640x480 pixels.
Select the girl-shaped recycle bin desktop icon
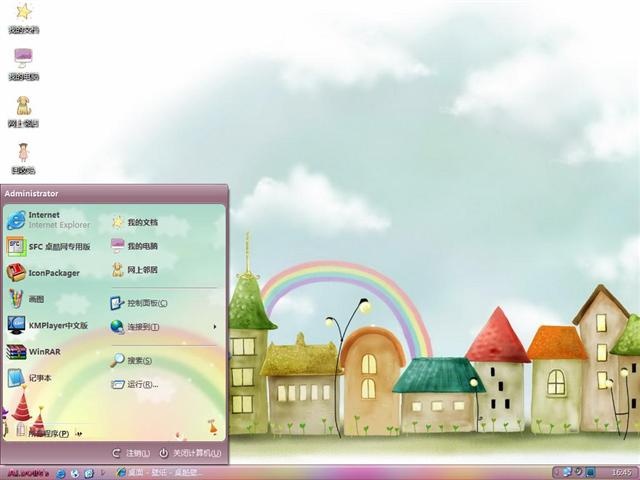[x=23, y=157]
